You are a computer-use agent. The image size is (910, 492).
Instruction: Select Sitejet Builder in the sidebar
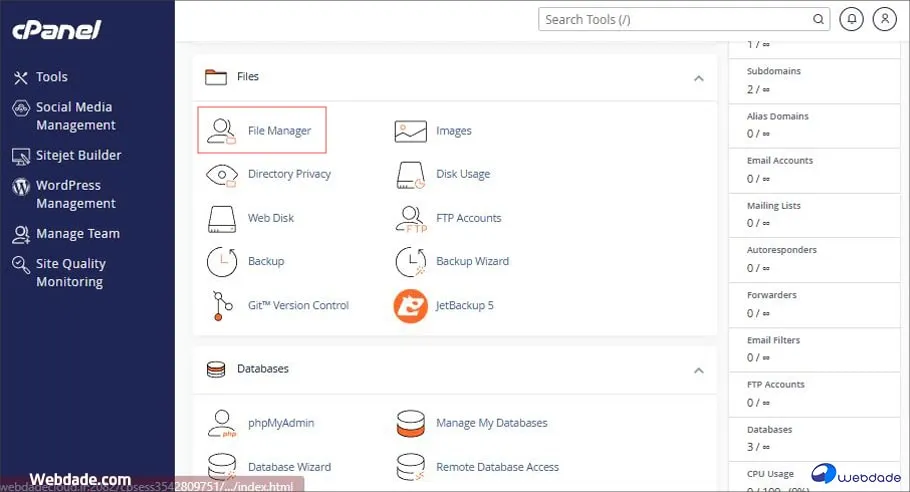click(78, 155)
